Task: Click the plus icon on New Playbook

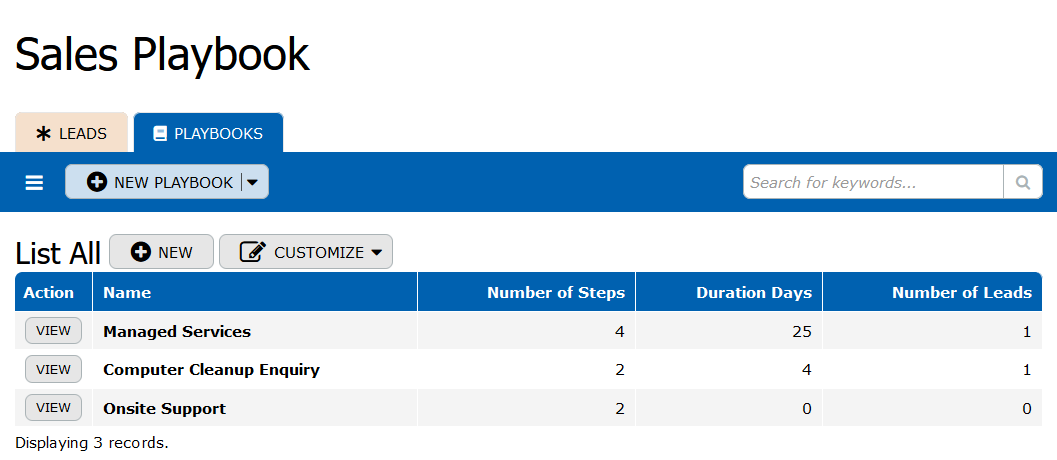Action: pyautogui.click(x=97, y=182)
